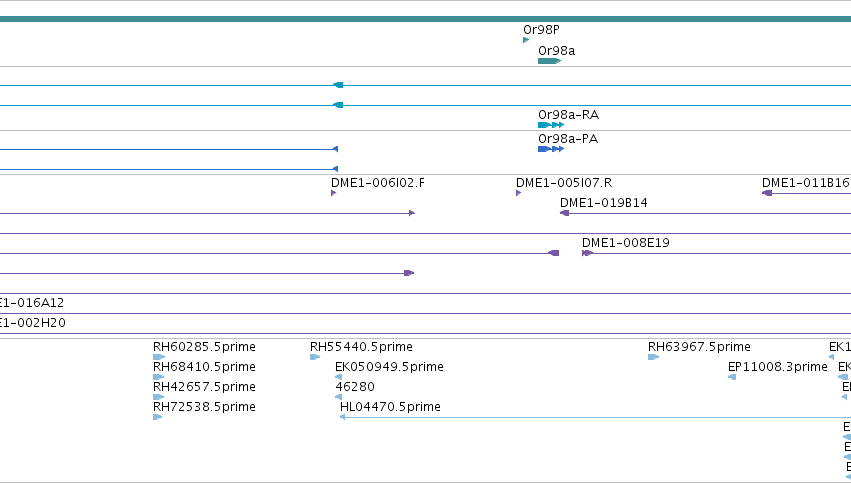
Task: Click the EK050949.5prime EST arrow
Action: coord(339,377)
